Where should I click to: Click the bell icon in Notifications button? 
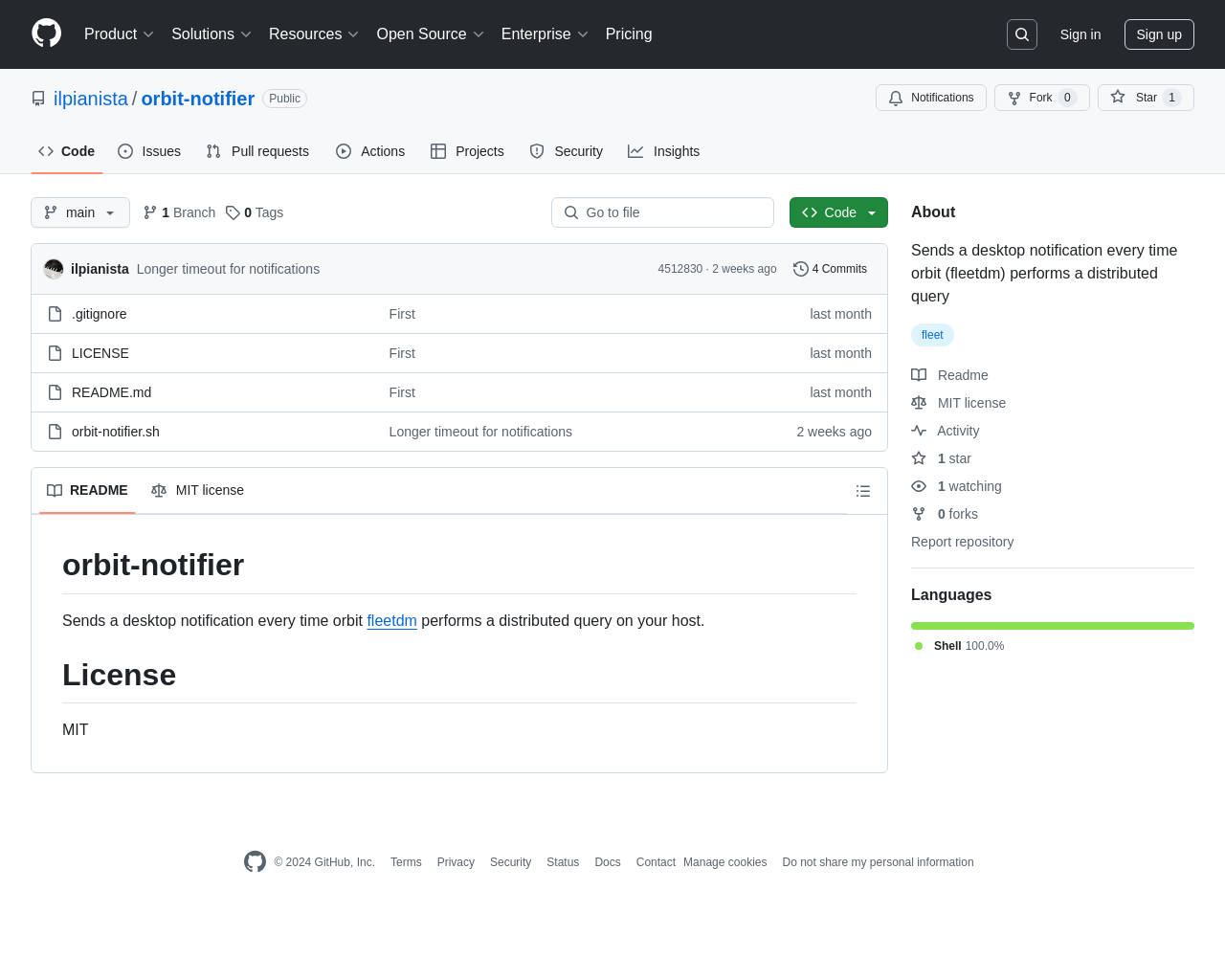(896, 98)
